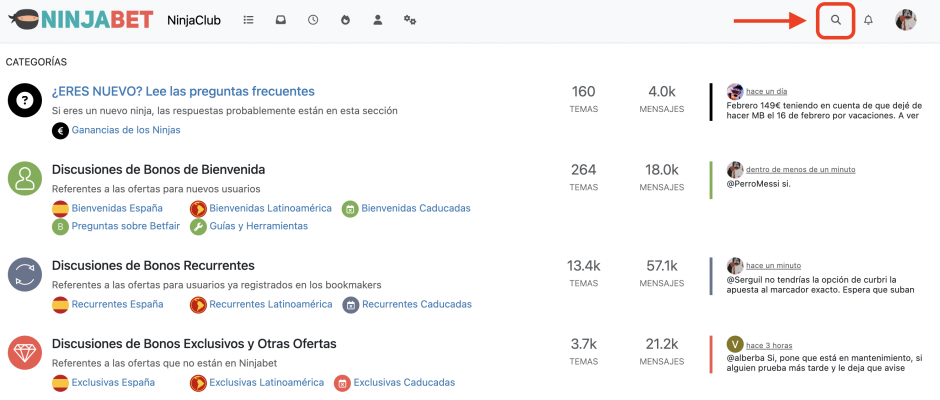Open Guías y Herramientas subcategory
The height and width of the screenshot is (400, 940).
coord(258,226)
